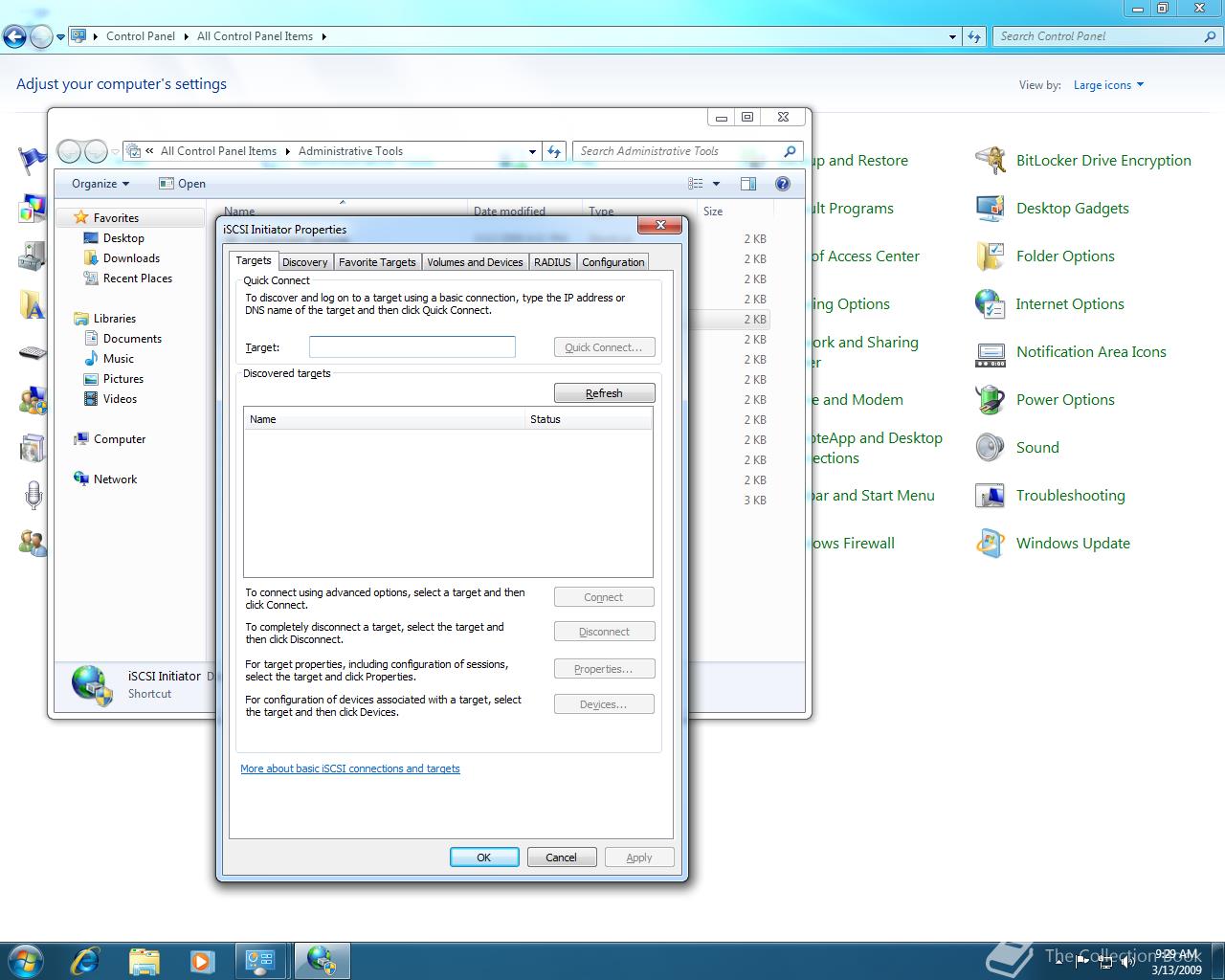Screen dimensions: 1225x980
Task: Open More about basic iSCSI connections link
Action: click(x=350, y=768)
